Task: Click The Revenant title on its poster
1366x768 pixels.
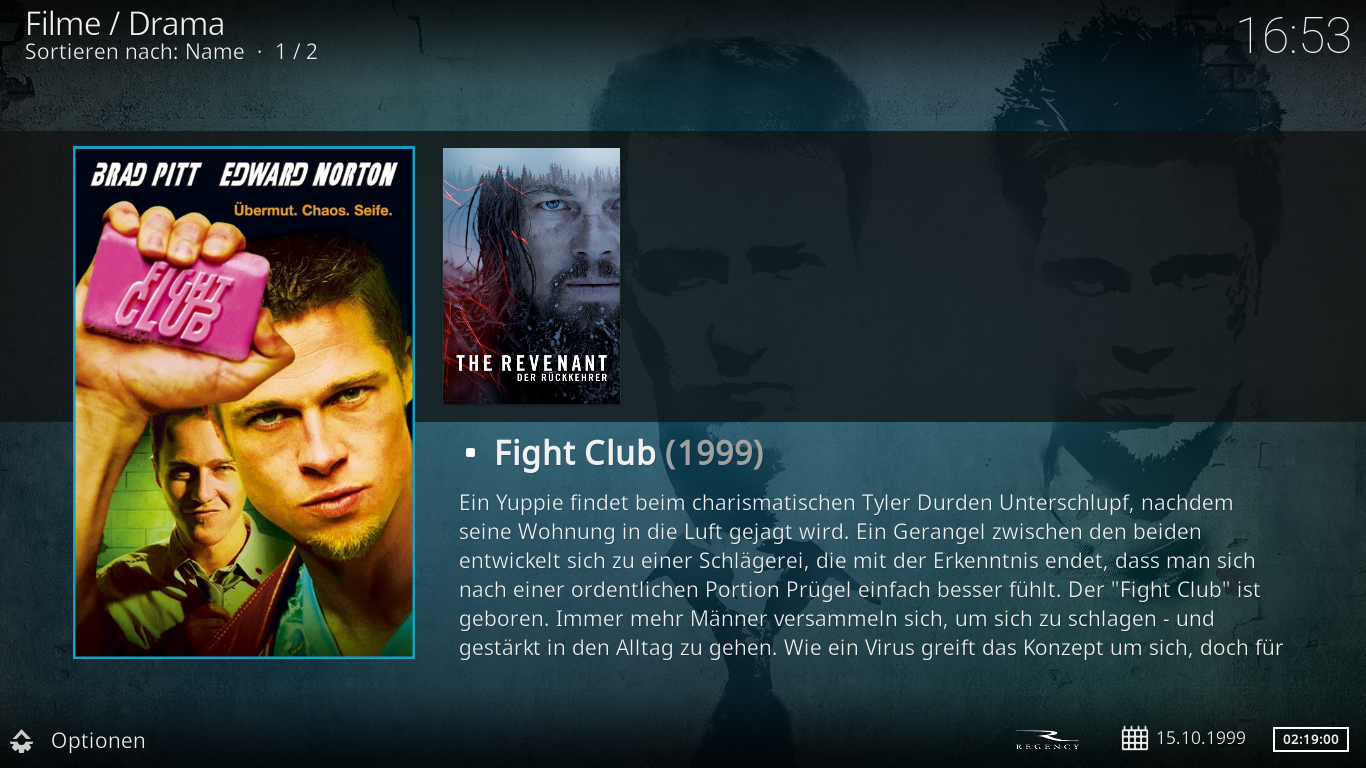Action: (x=531, y=363)
